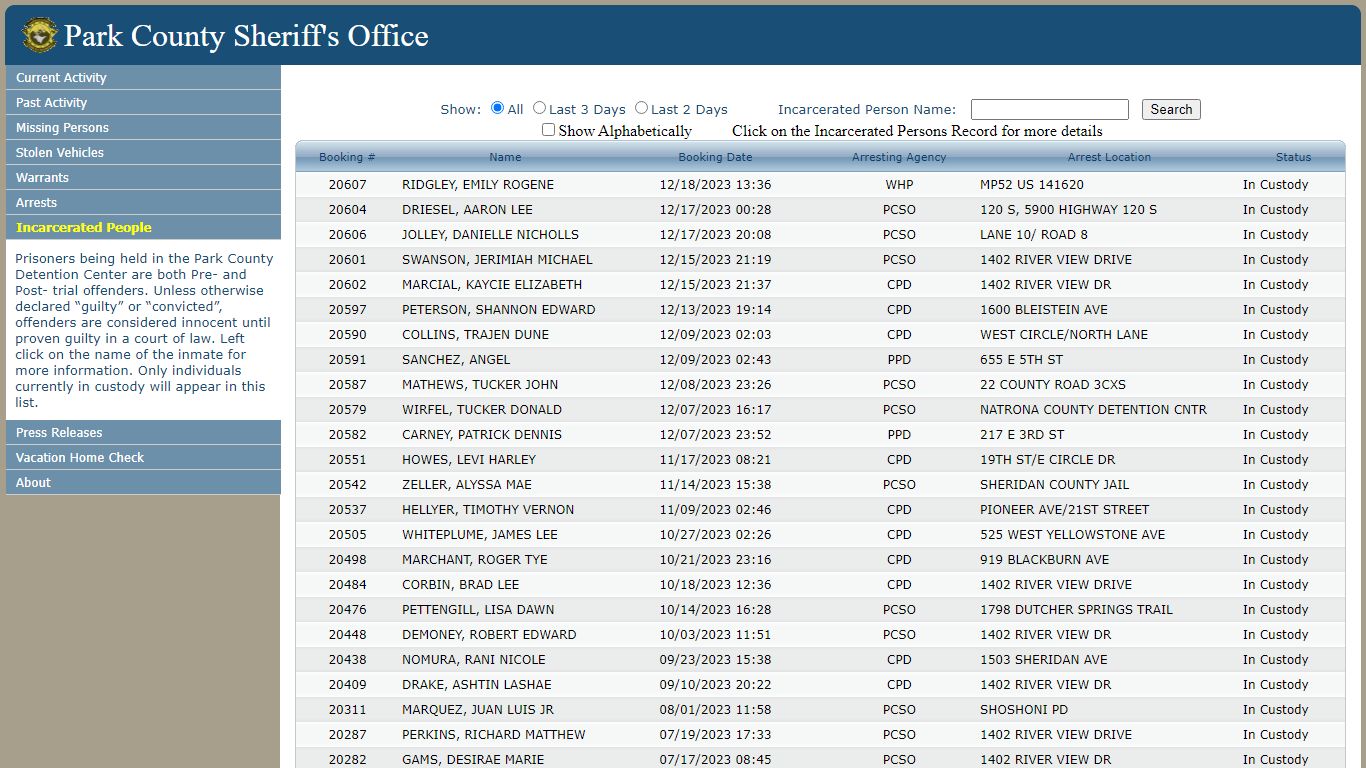This screenshot has width=1366, height=768.
Task: Open Current Activity in sidebar
Action: 143,78
